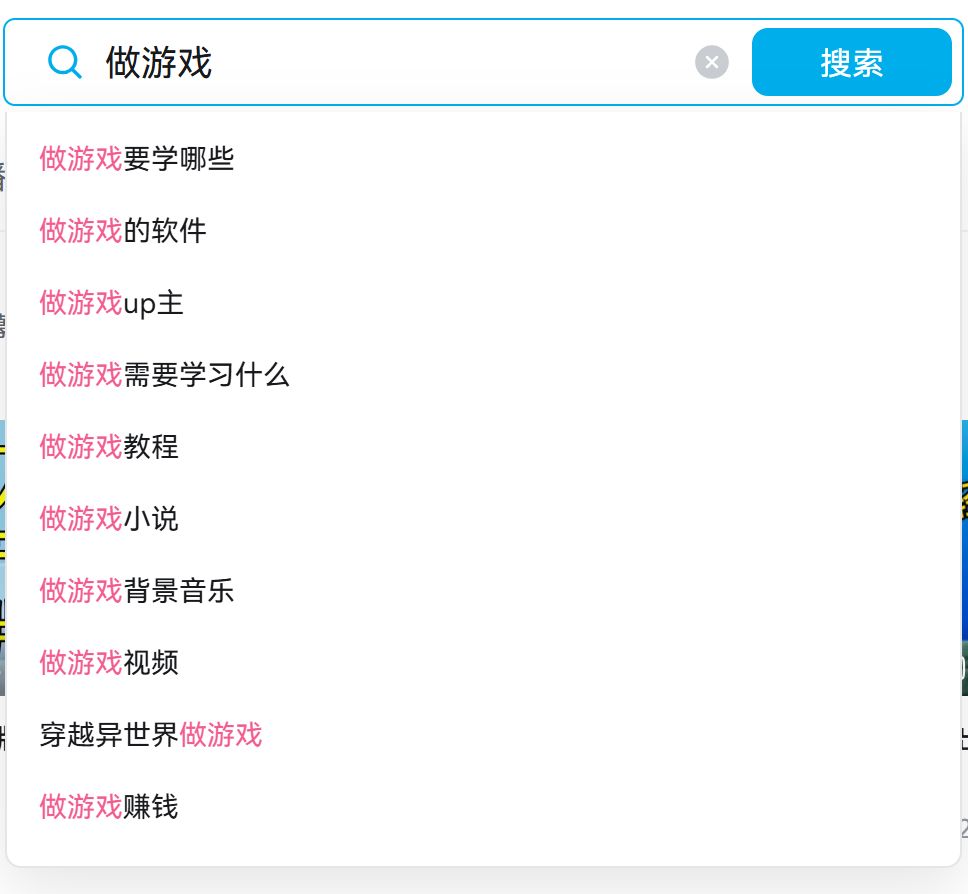The width and height of the screenshot is (968, 894).
Task: Choose the 做游戏赚钱 suggestion
Action: [109, 806]
